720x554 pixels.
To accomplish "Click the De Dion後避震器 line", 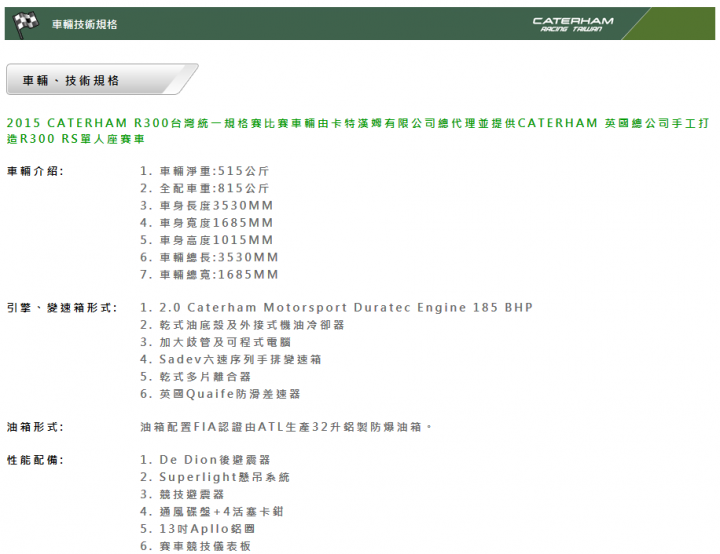I will 205,460.
